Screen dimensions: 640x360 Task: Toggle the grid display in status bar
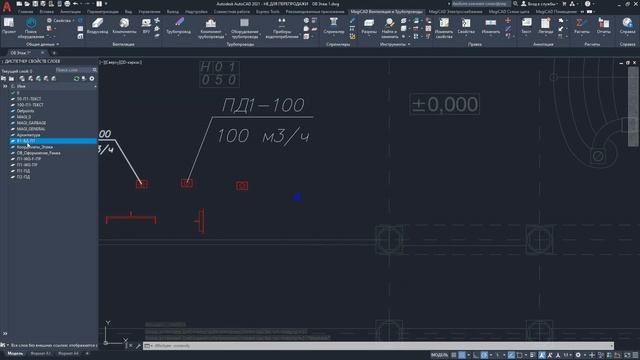pyautogui.click(x=454, y=355)
